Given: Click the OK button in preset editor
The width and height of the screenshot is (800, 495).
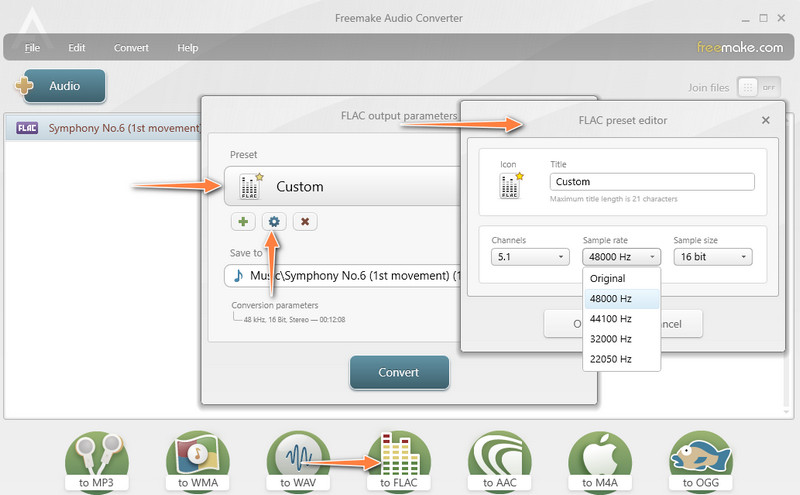Looking at the screenshot, I should (x=563, y=324).
